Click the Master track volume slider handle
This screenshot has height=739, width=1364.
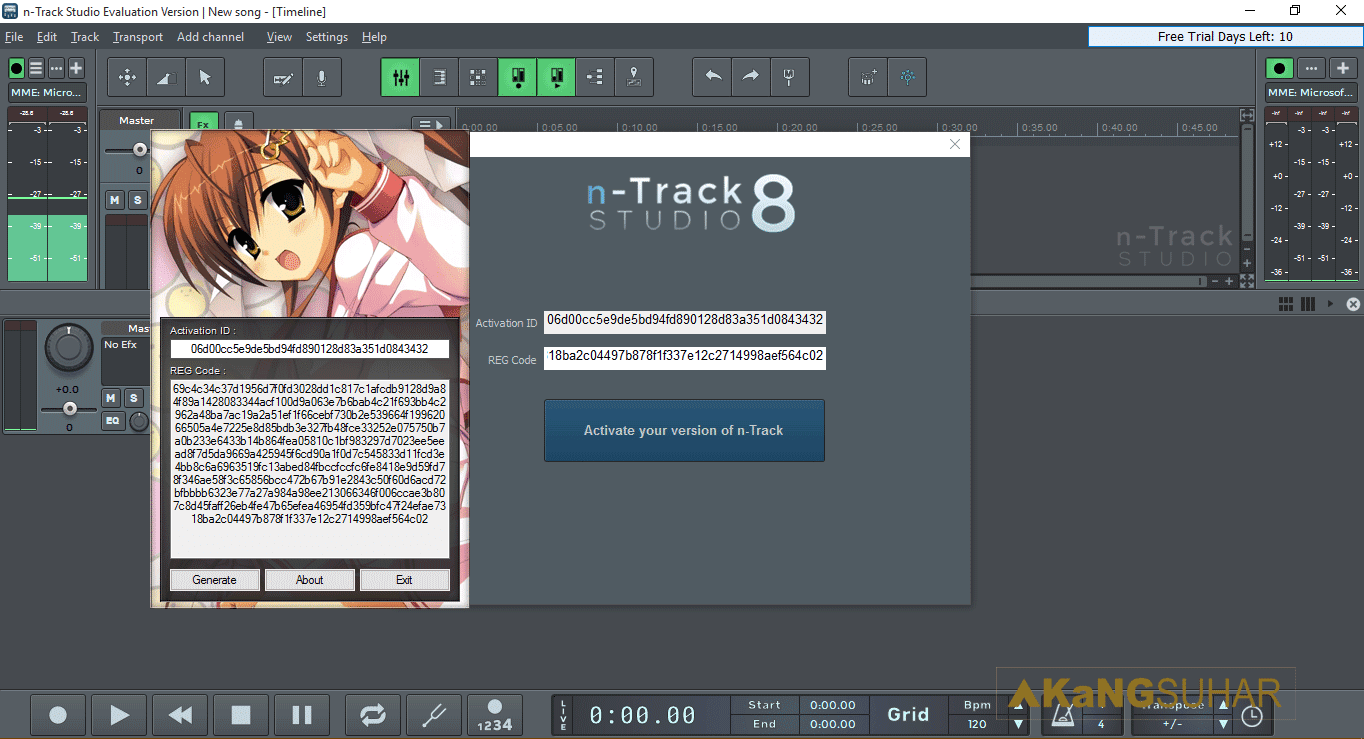[140, 150]
